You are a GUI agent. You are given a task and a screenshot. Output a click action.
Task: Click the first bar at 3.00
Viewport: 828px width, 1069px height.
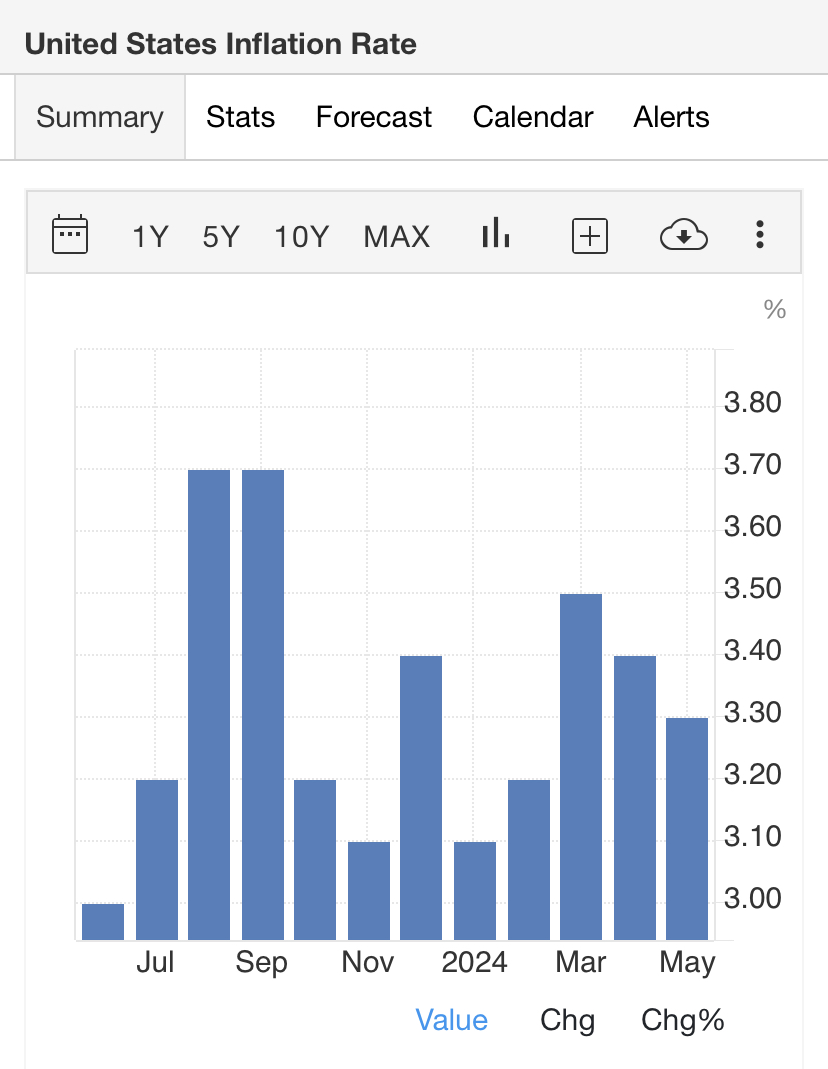pos(103,922)
